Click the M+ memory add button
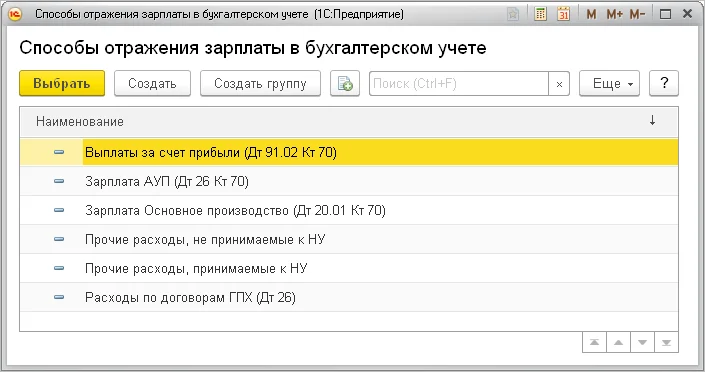705x372 pixels. click(614, 14)
